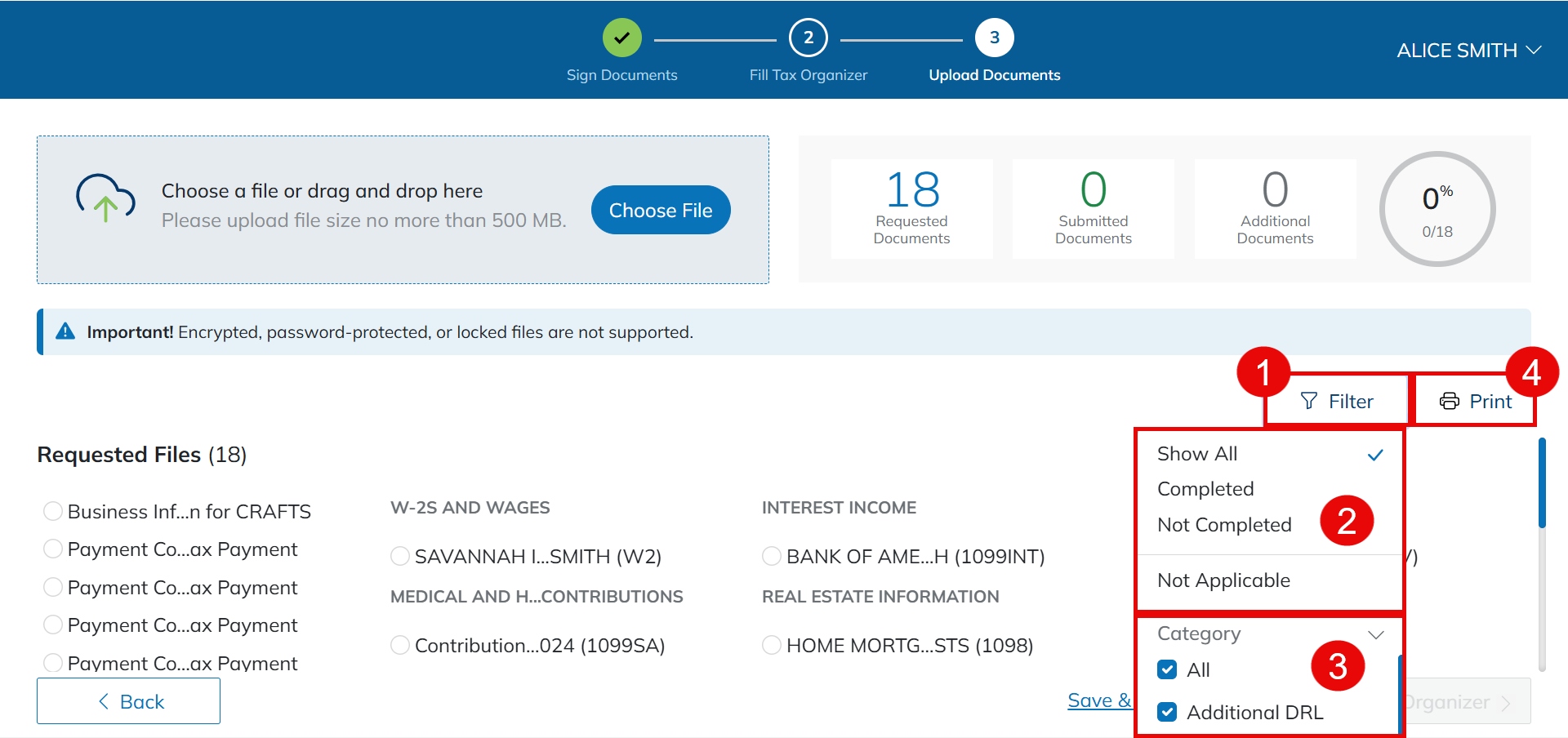The width and height of the screenshot is (1568, 738).
Task: Select the SAVANNAH SMITH (W2) radio button
Action: click(x=400, y=557)
